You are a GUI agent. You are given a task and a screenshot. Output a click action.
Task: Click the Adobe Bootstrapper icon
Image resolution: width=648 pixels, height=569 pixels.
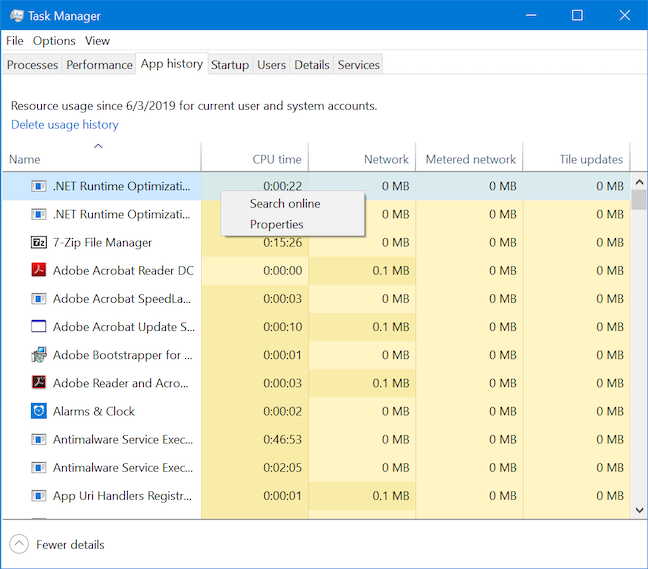pyautogui.click(x=38, y=355)
